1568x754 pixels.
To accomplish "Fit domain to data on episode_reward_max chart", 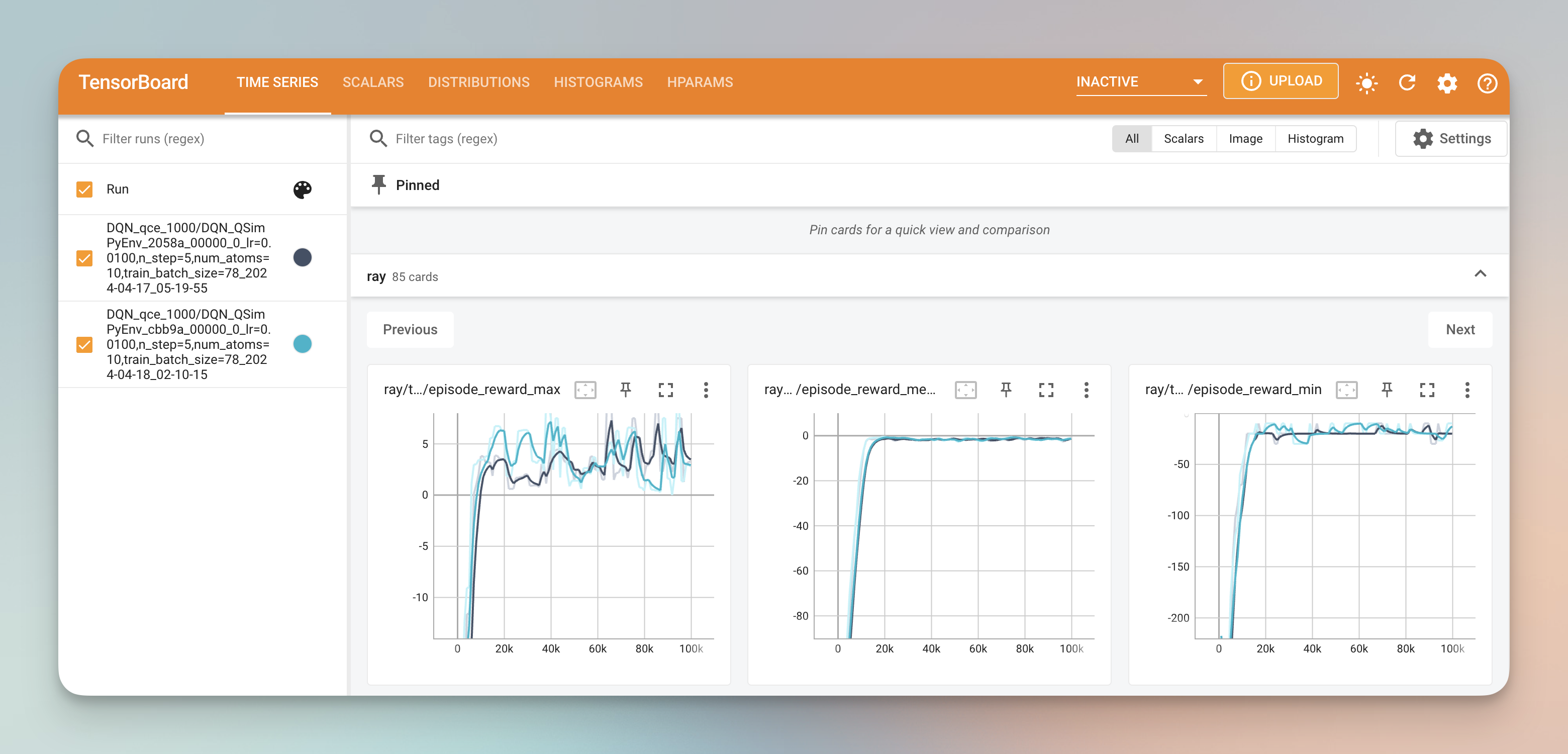I will [585, 390].
